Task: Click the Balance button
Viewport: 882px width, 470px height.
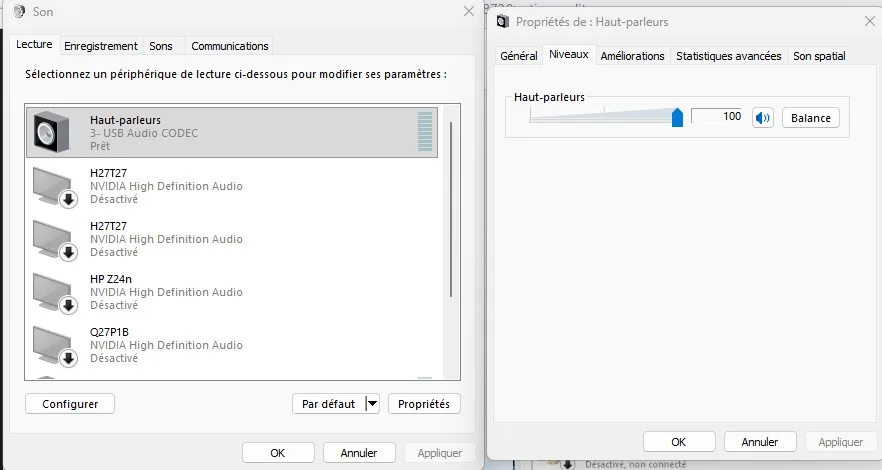Action: pos(811,118)
